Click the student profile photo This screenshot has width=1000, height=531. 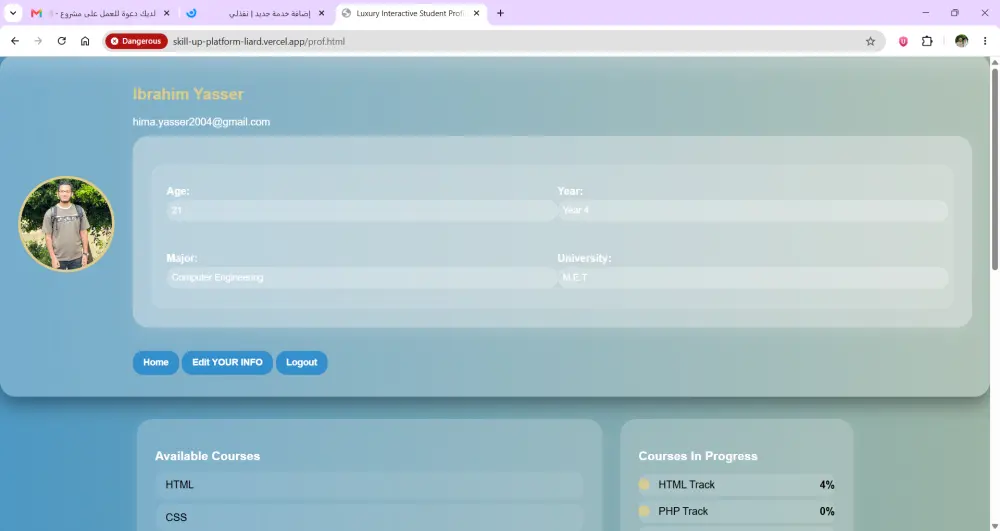pos(66,224)
